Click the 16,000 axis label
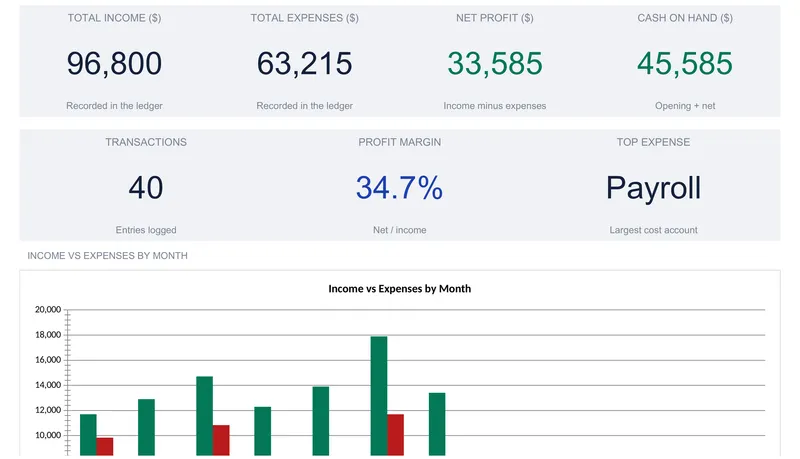800x459 pixels. click(48, 360)
